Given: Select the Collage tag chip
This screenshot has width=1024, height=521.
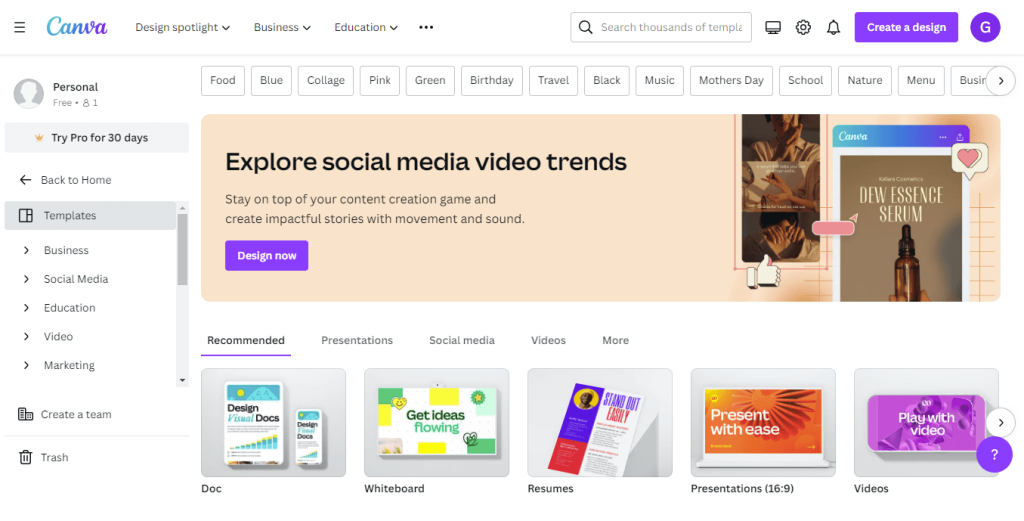Looking at the screenshot, I should point(326,80).
